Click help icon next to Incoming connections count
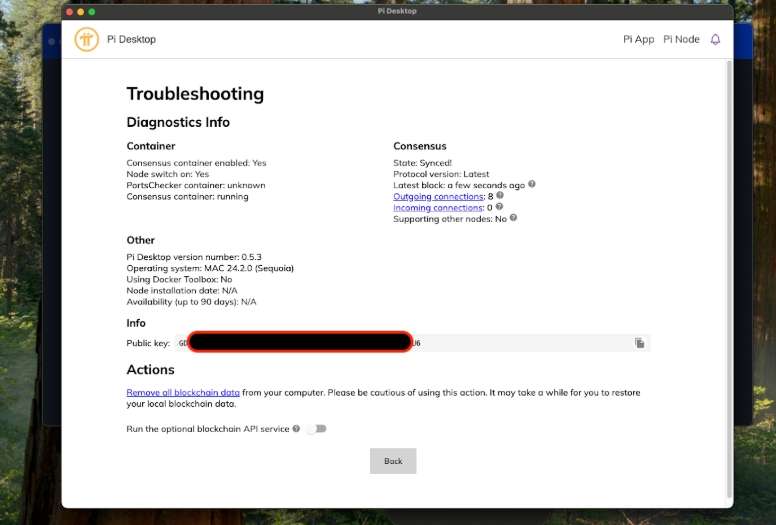This screenshot has width=776, height=525. click(499, 207)
